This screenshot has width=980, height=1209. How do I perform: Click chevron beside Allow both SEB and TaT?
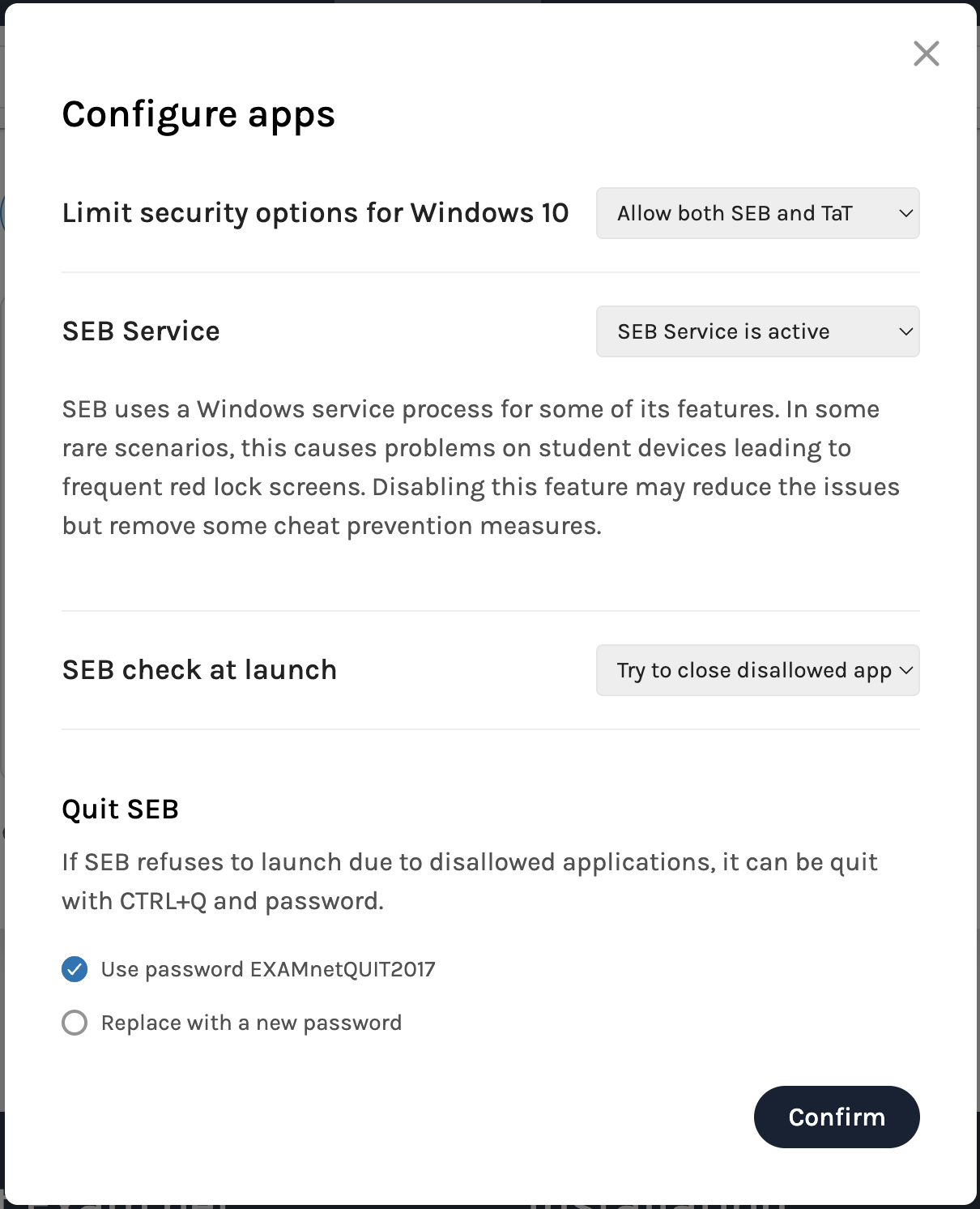point(905,213)
